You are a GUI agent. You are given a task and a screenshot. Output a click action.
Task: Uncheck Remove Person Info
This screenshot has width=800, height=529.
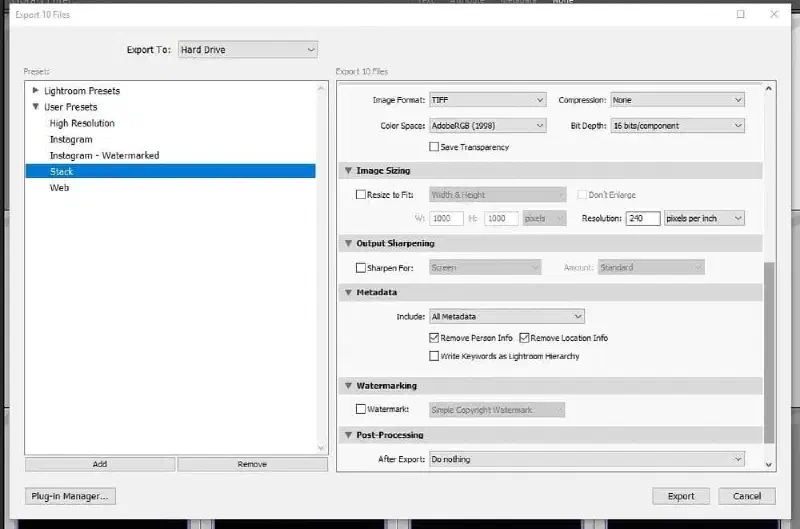(434, 338)
